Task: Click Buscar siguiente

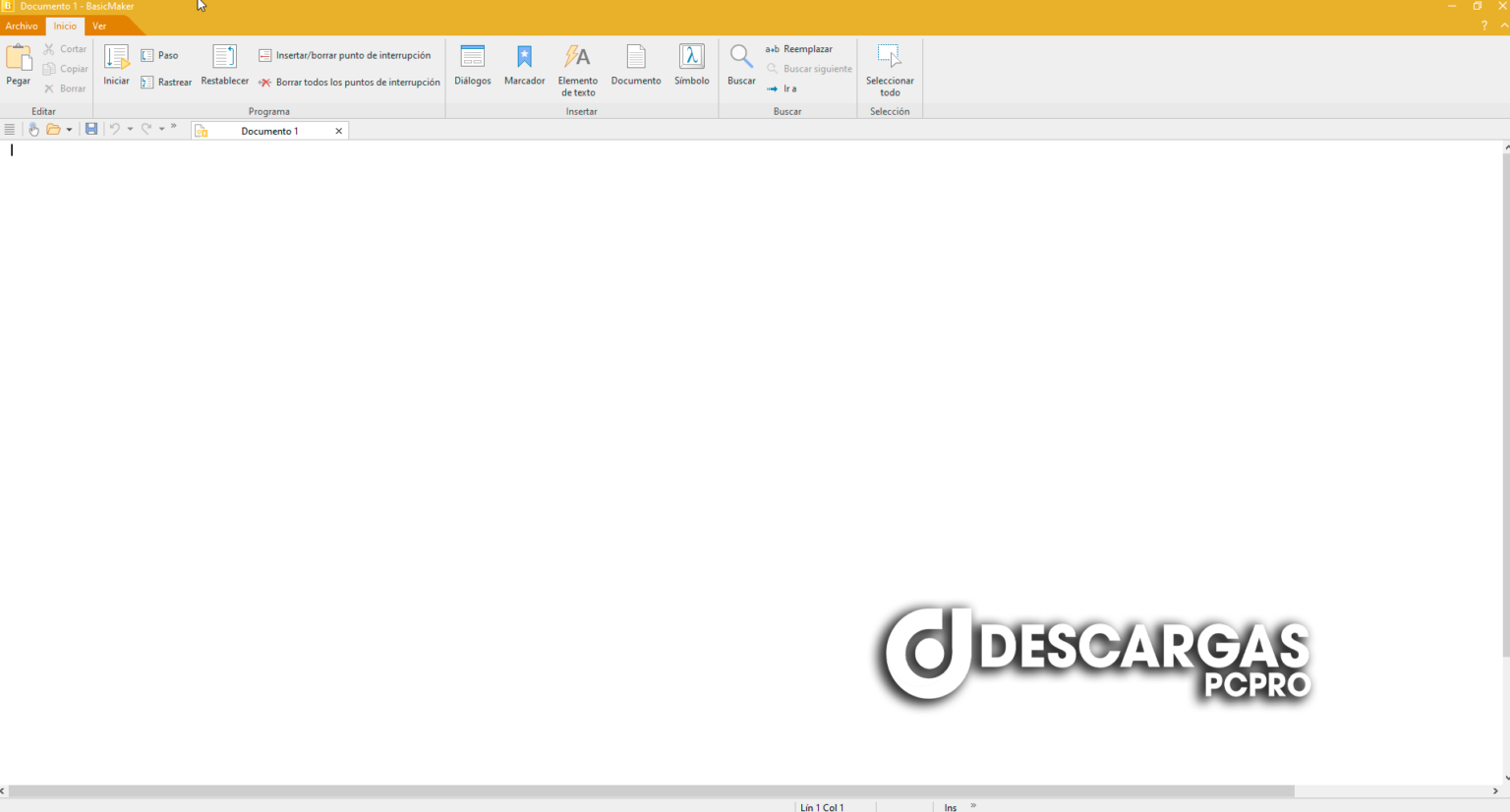Action: click(x=809, y=69)
